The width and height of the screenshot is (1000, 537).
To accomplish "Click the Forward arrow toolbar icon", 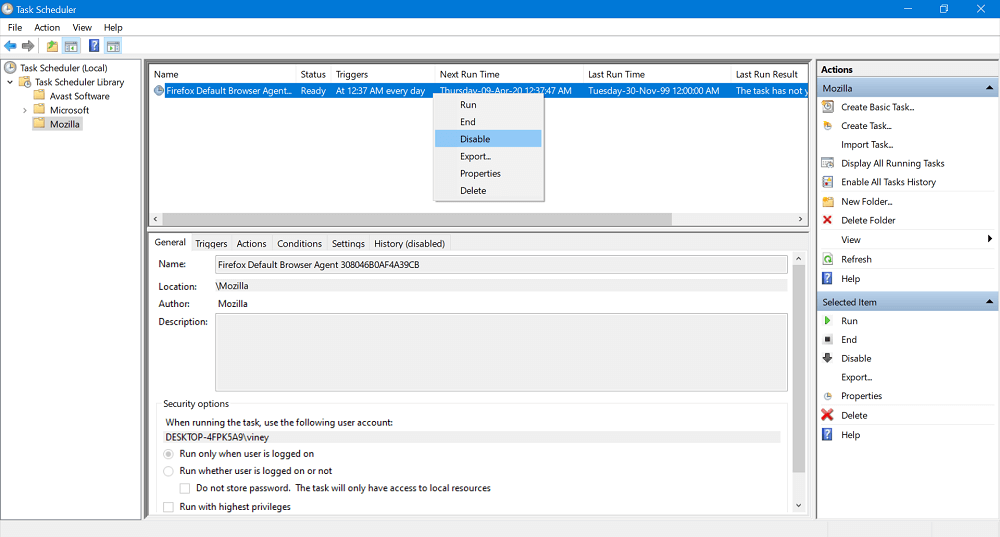I will (28, 46).
